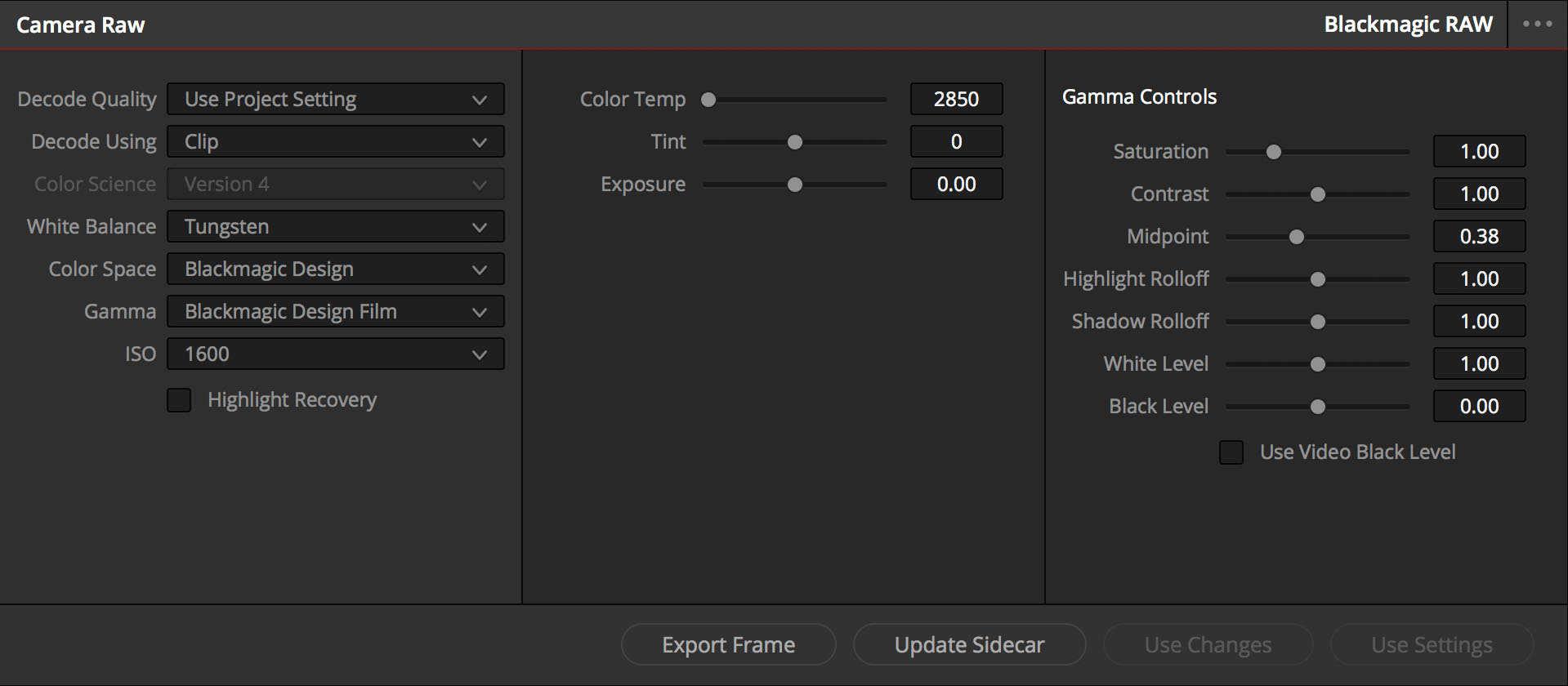
Task: Click the Camera Raw panel title
Action: (x=81, y=25)
